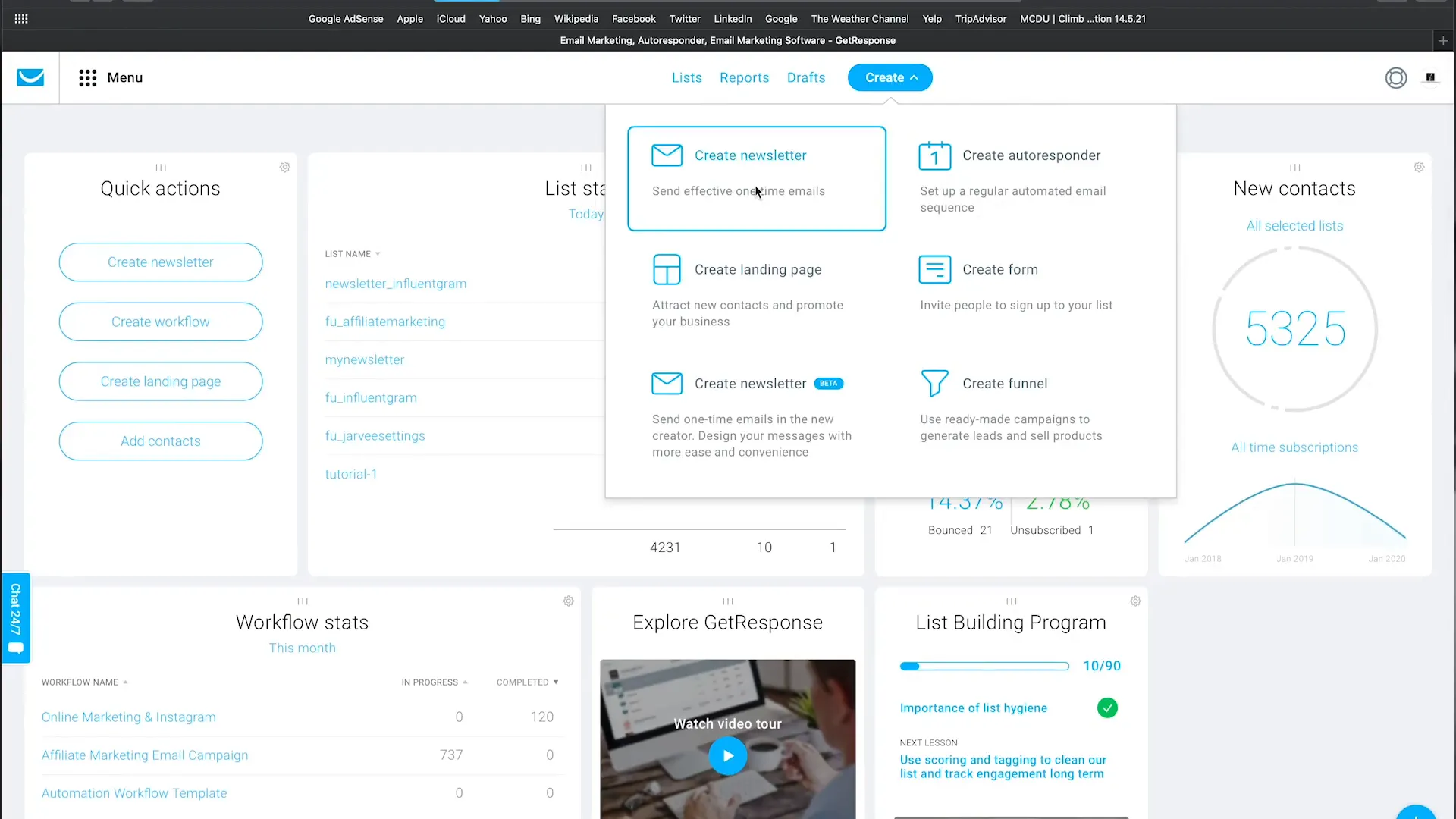Click Quick actions Create landing page button

[161, 381]
